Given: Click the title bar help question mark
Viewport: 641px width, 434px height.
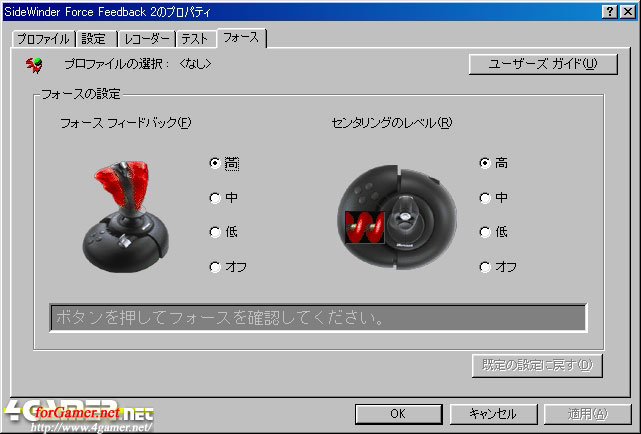Looking at the screenshot, I should click(610, 11).
